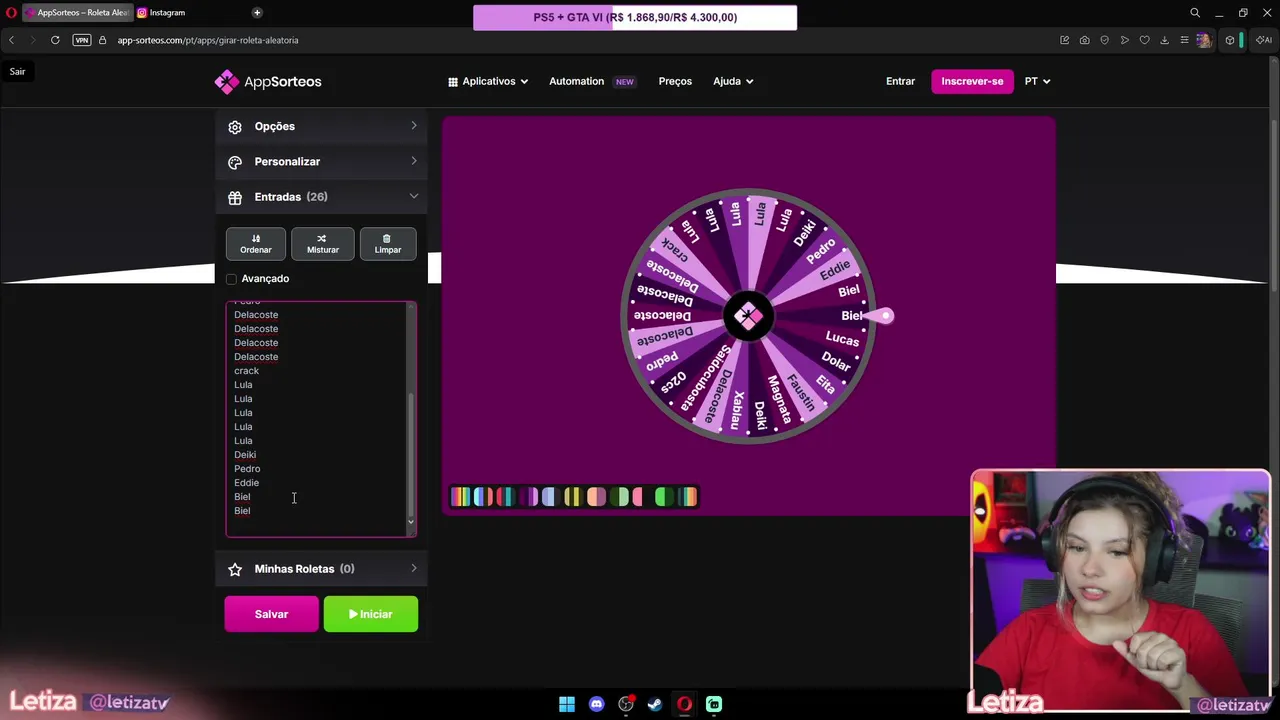Open Steam from the taskbar
Viewport: 1280px width, 720px height.
(x=655, y=704)
